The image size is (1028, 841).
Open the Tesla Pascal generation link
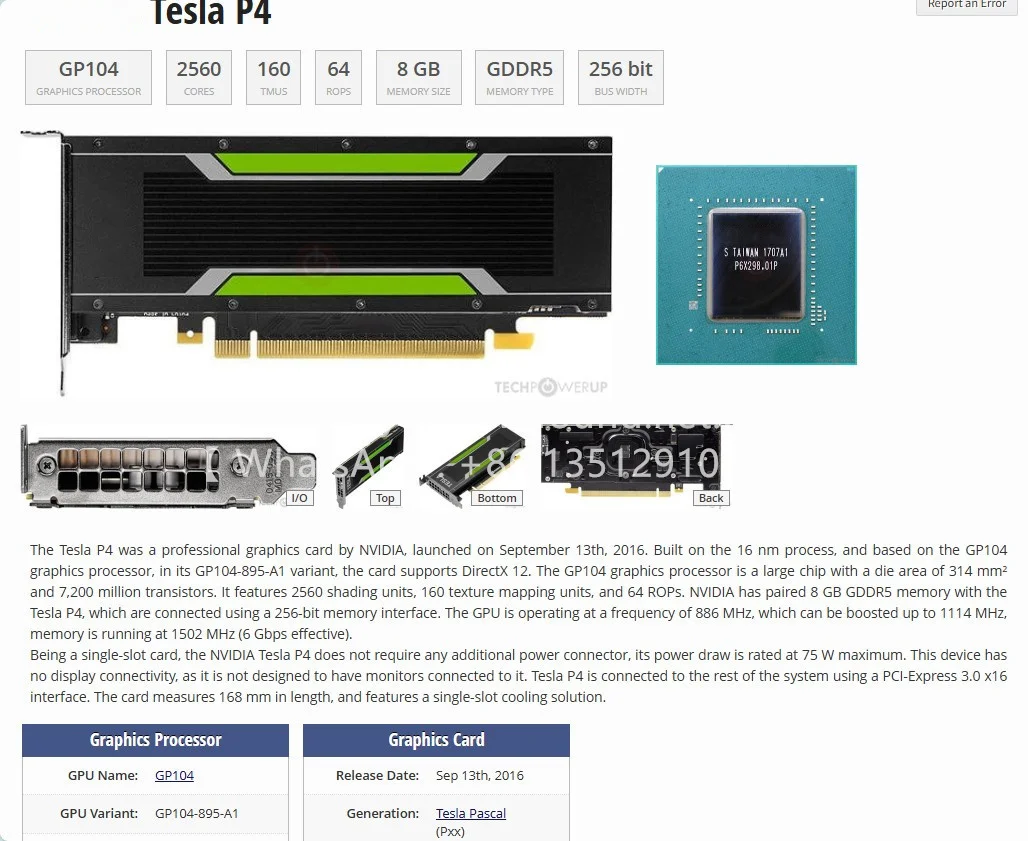471,813
